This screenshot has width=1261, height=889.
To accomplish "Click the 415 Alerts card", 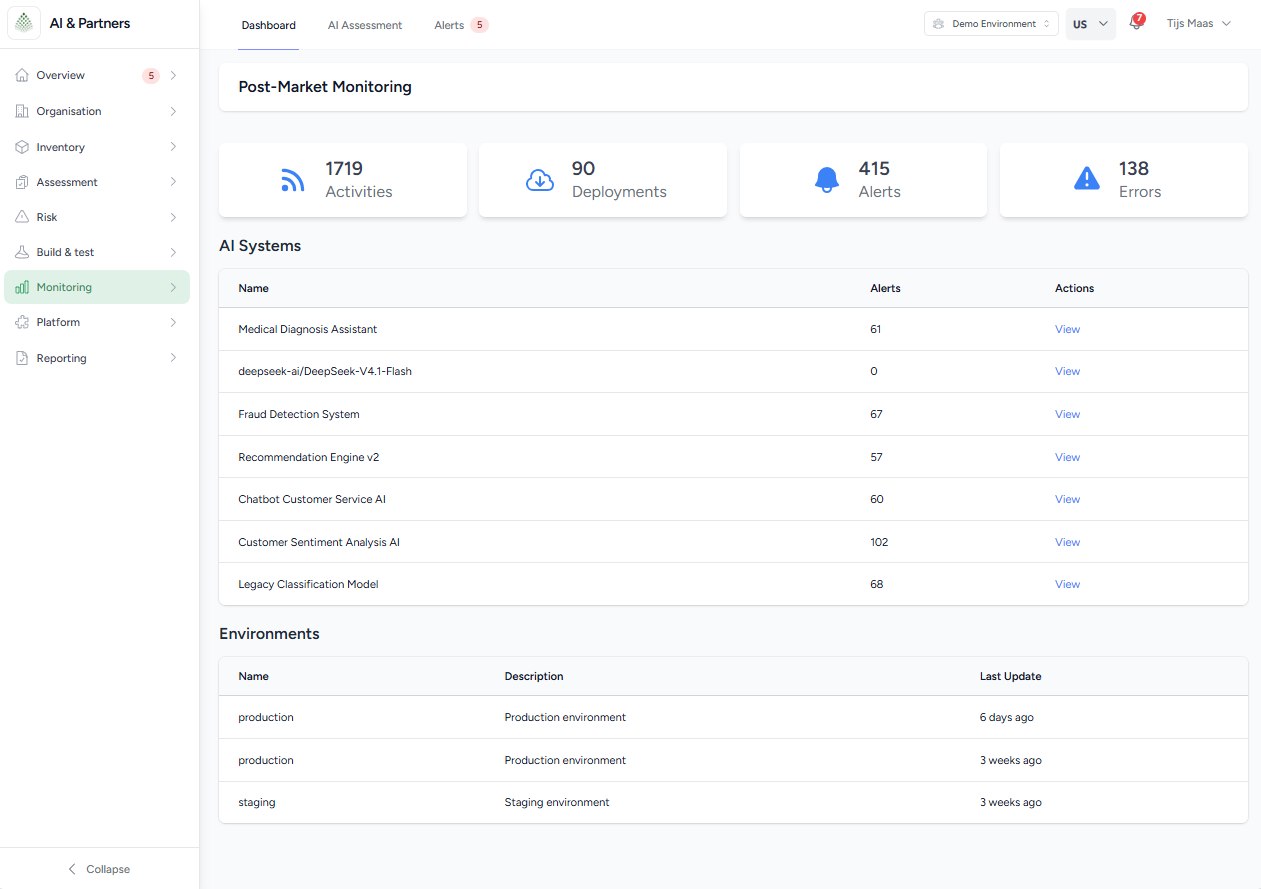I will pyautogui.click(x=863, y=180).
